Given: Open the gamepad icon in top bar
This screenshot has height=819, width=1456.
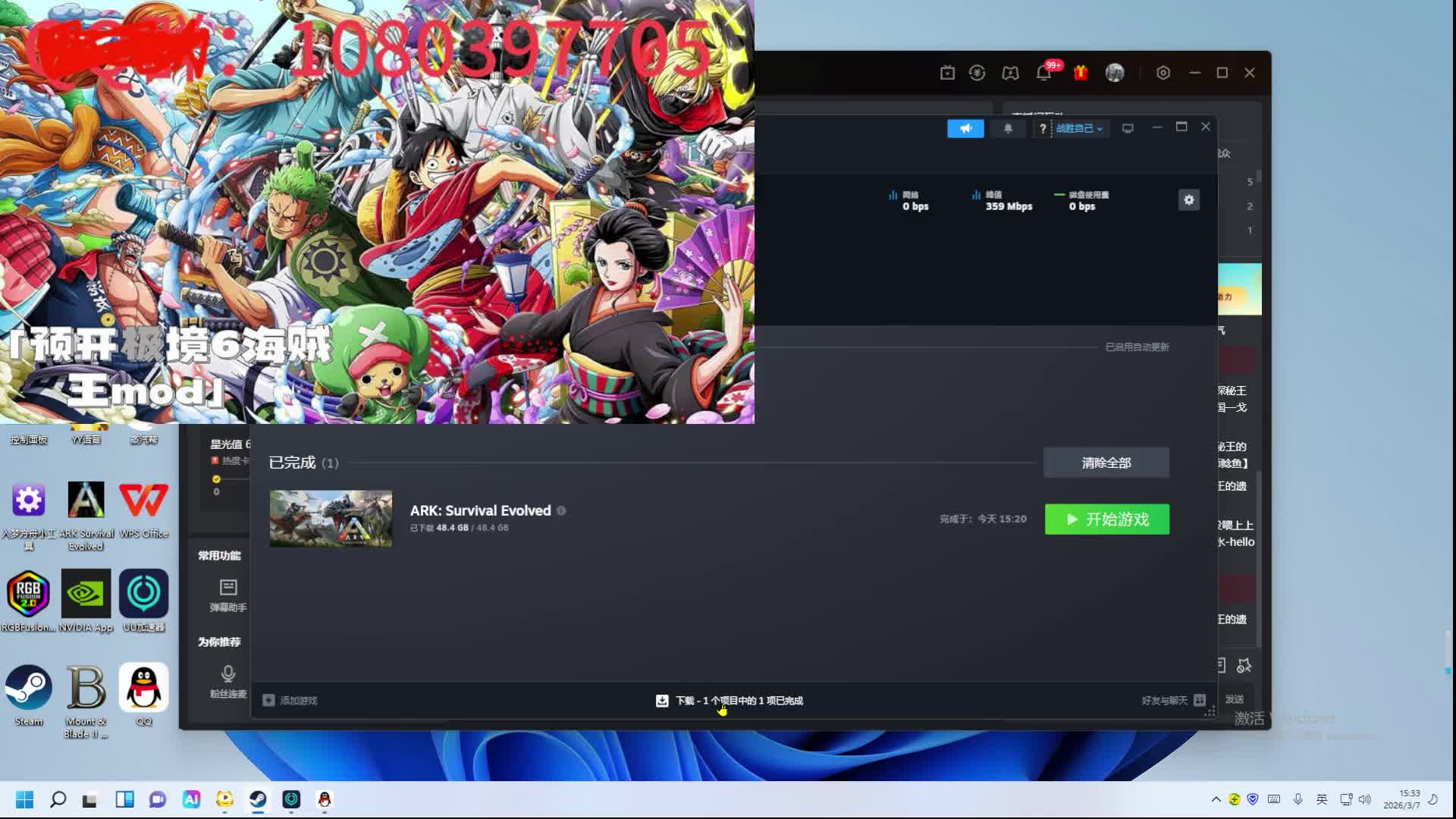Looking at the screenshot, I should click(1010, 73).
